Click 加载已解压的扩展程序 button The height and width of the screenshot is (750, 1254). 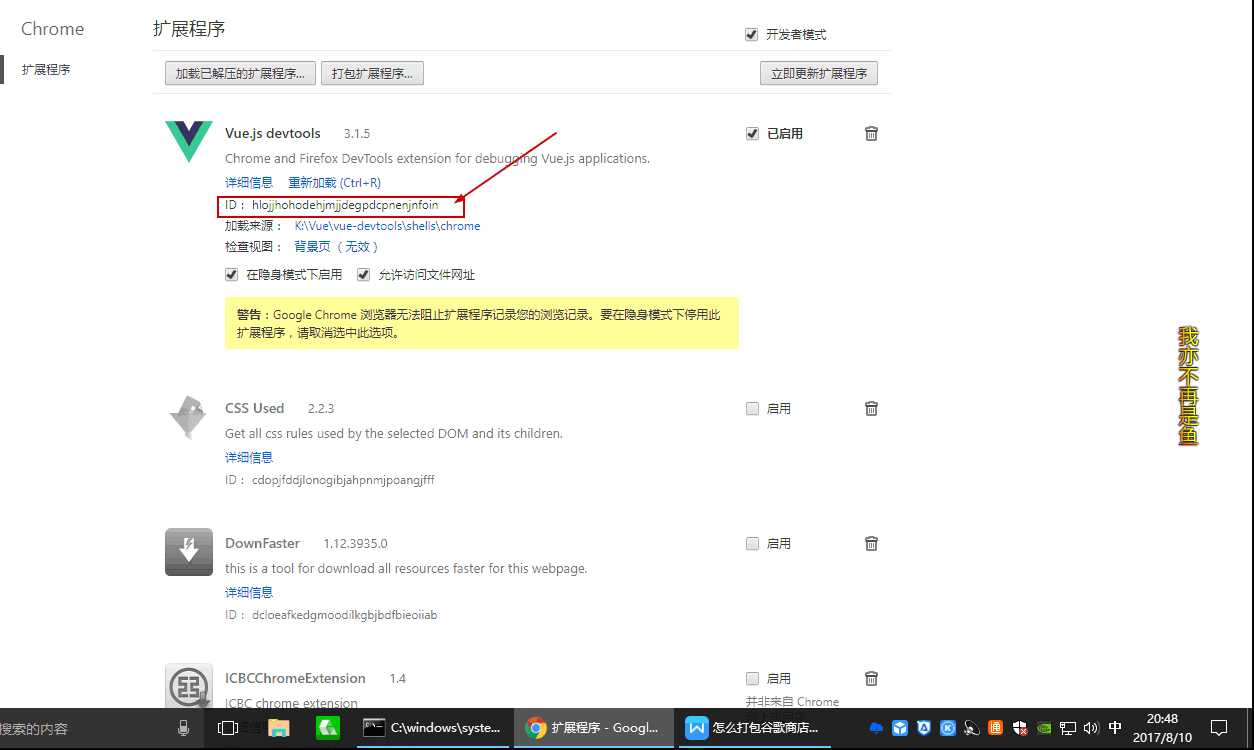(240, 73)
